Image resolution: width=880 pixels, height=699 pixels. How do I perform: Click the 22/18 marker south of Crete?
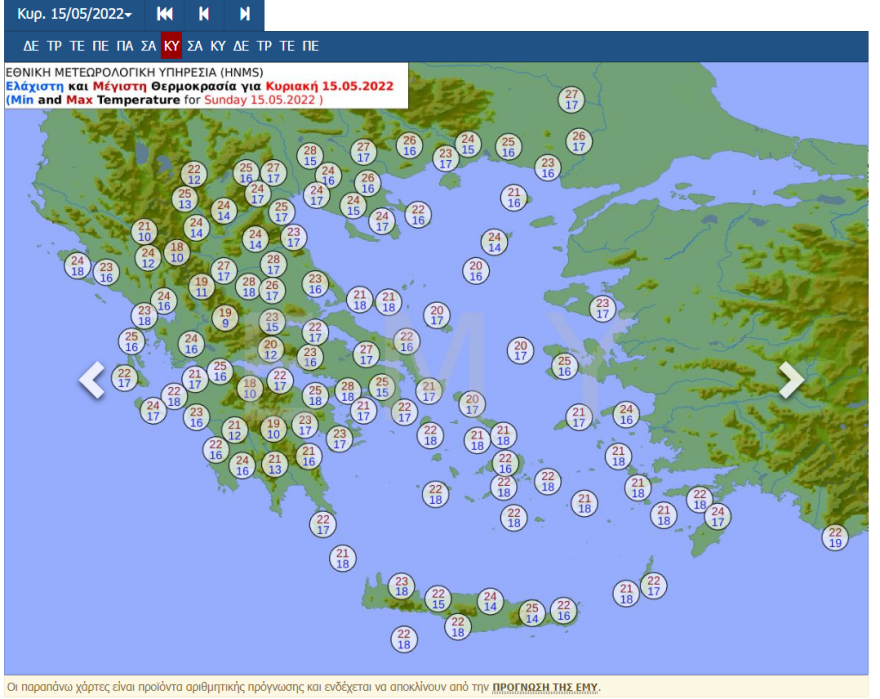click(x=404, y=639)
